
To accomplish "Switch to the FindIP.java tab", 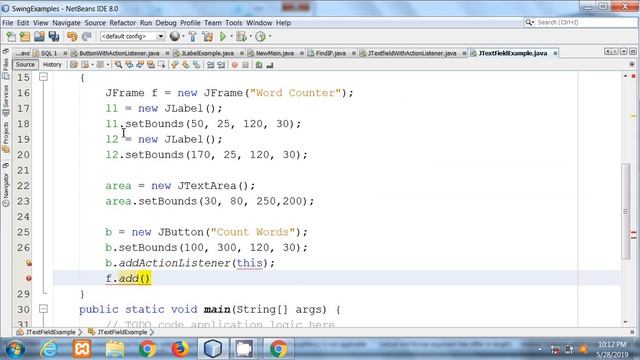I will click(331, 53).
